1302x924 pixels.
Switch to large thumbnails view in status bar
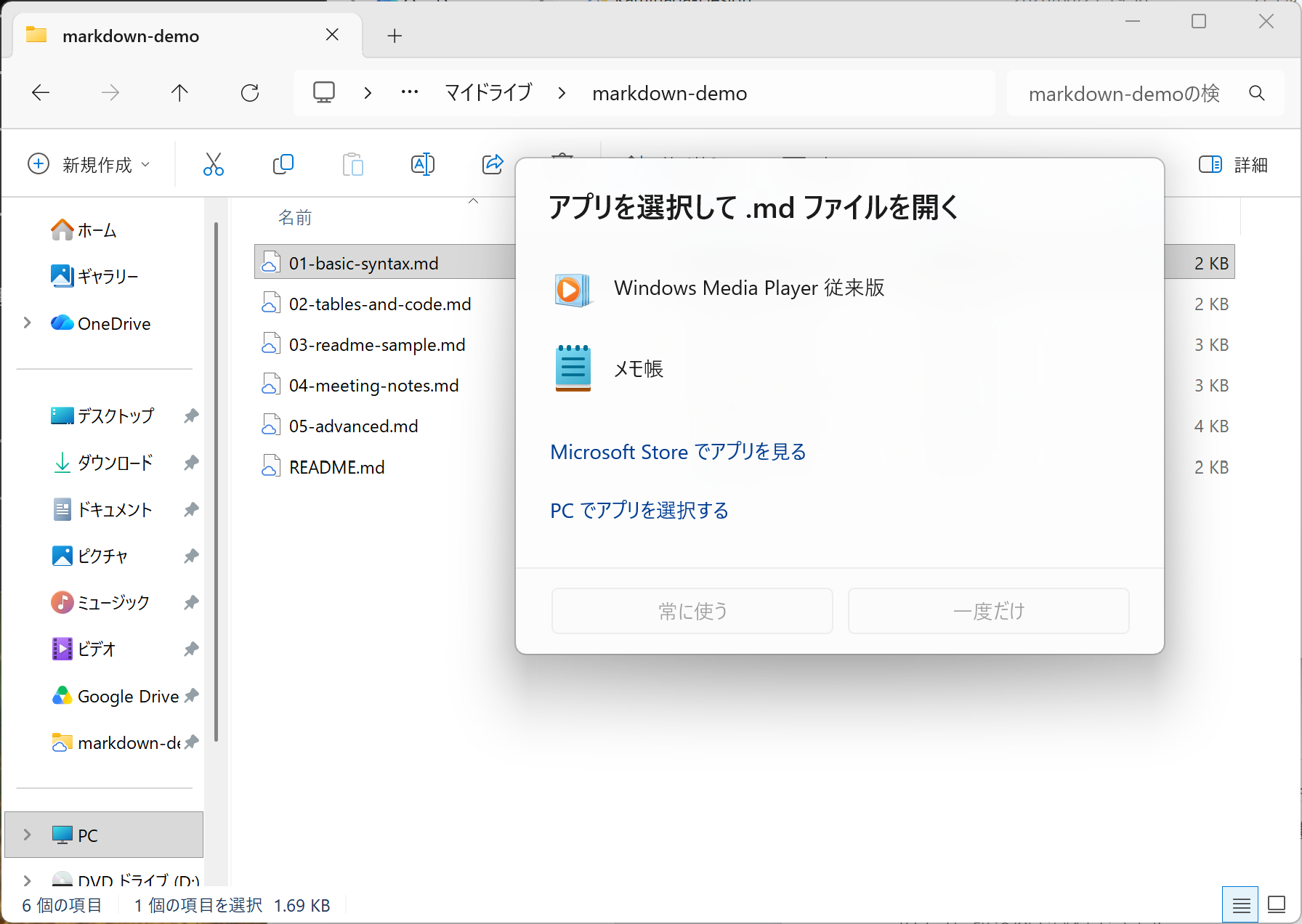coord(1277,905)
